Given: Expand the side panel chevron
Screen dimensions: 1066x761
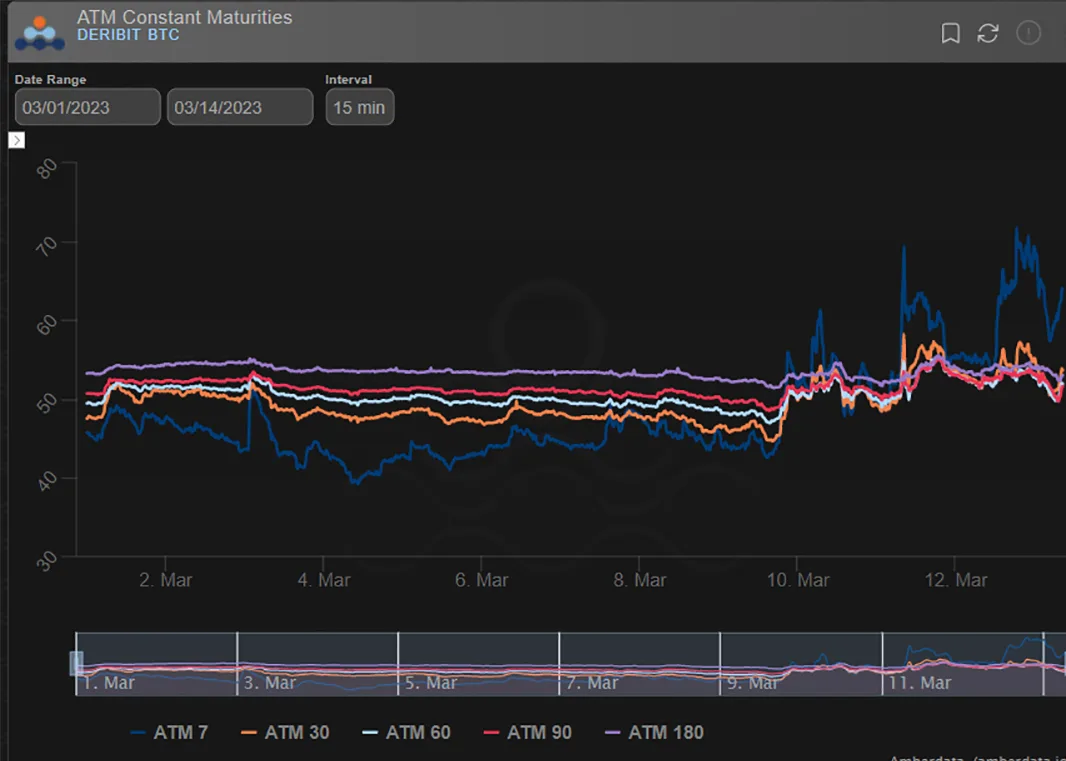Looking at the screenshot, I should [x=16, y=140].
